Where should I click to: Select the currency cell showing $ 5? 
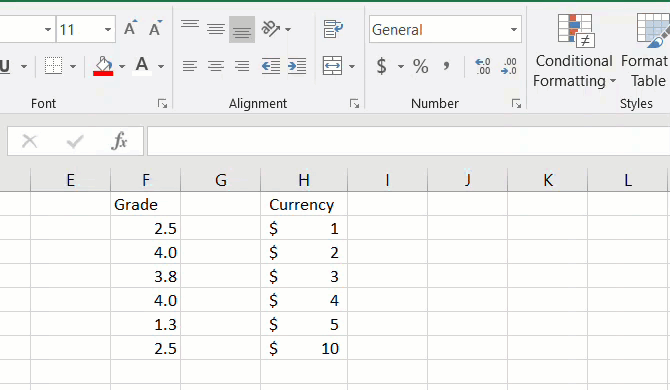pos(304,324)
